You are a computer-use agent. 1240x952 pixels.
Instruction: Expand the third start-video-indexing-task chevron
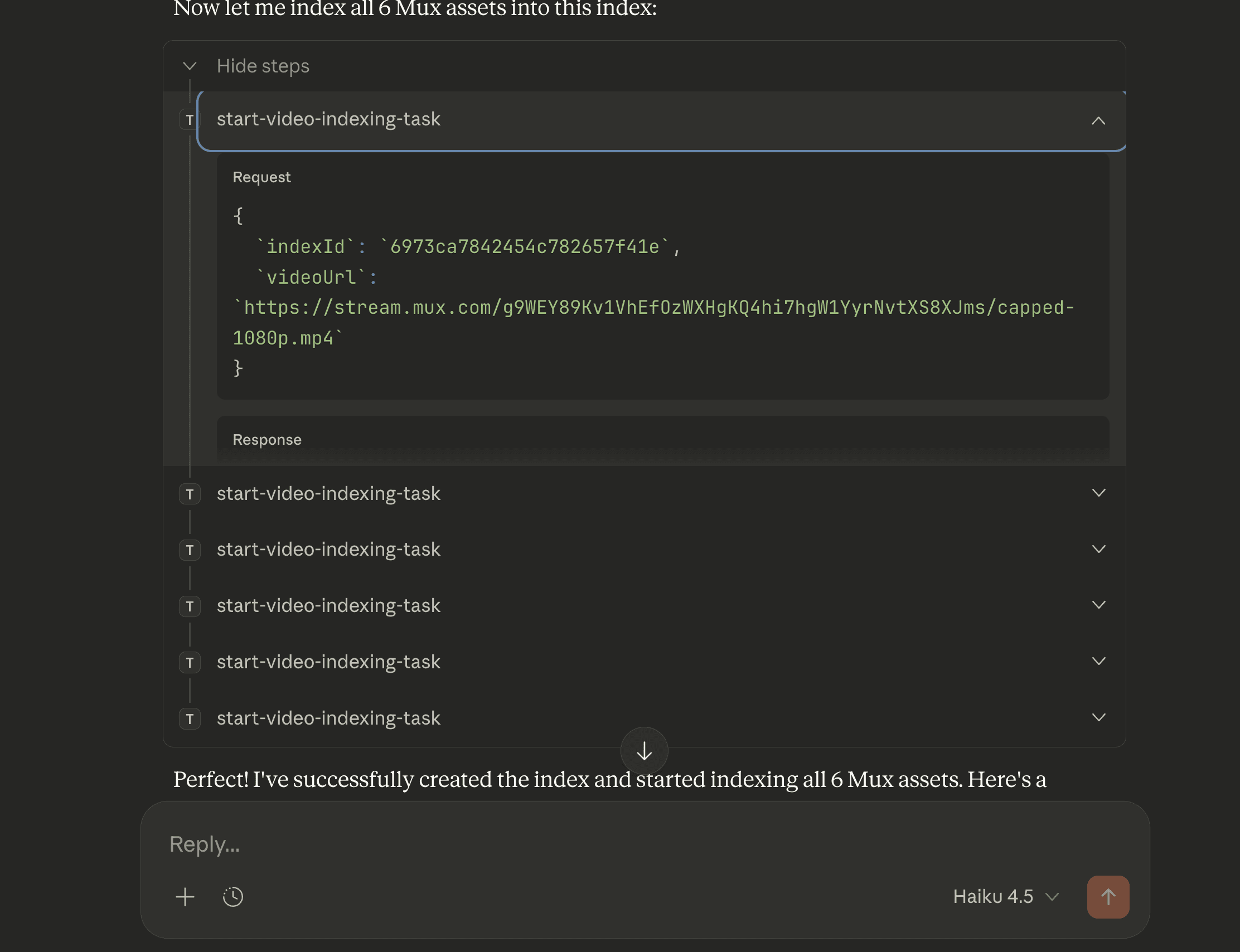[1098, 549]
